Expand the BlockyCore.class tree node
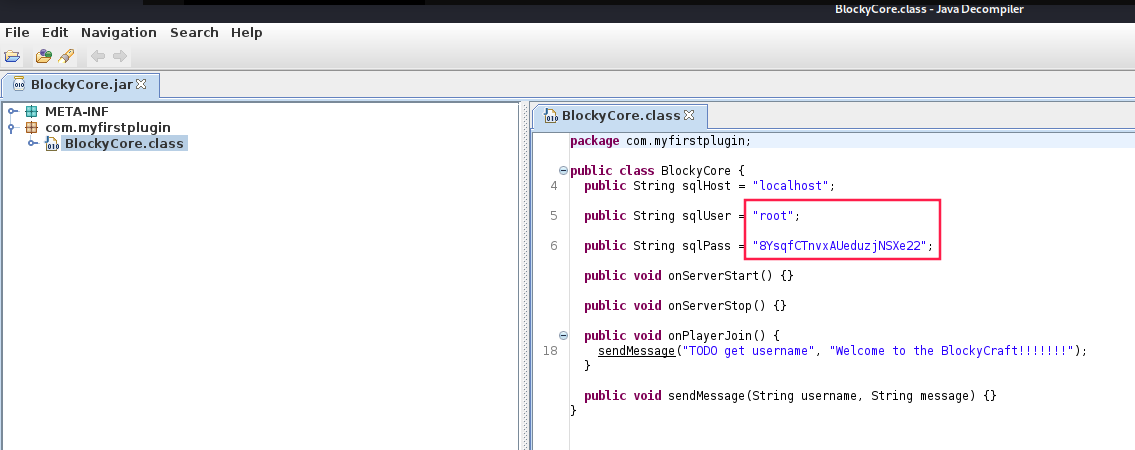The image size is (1135, 450). pos(32,144)
